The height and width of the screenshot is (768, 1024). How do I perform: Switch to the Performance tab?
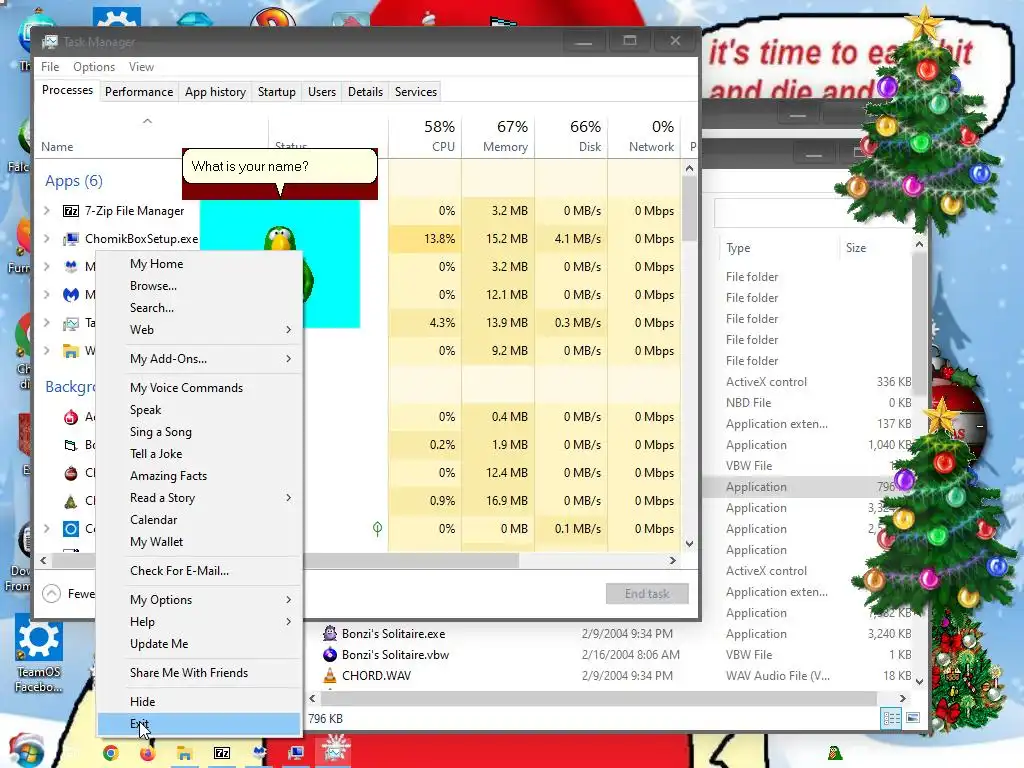click(139, 92)
